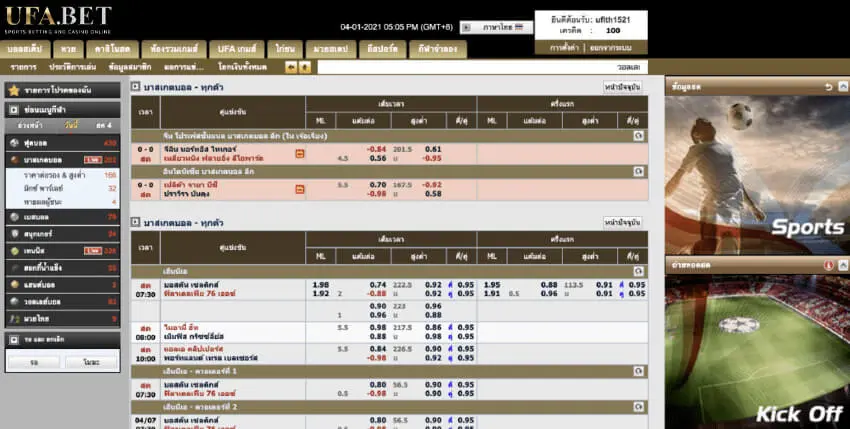This screenshot has height=429, width=850.
Task: Click the tennis ball icon in sidebar
Action: coord(14,251)
